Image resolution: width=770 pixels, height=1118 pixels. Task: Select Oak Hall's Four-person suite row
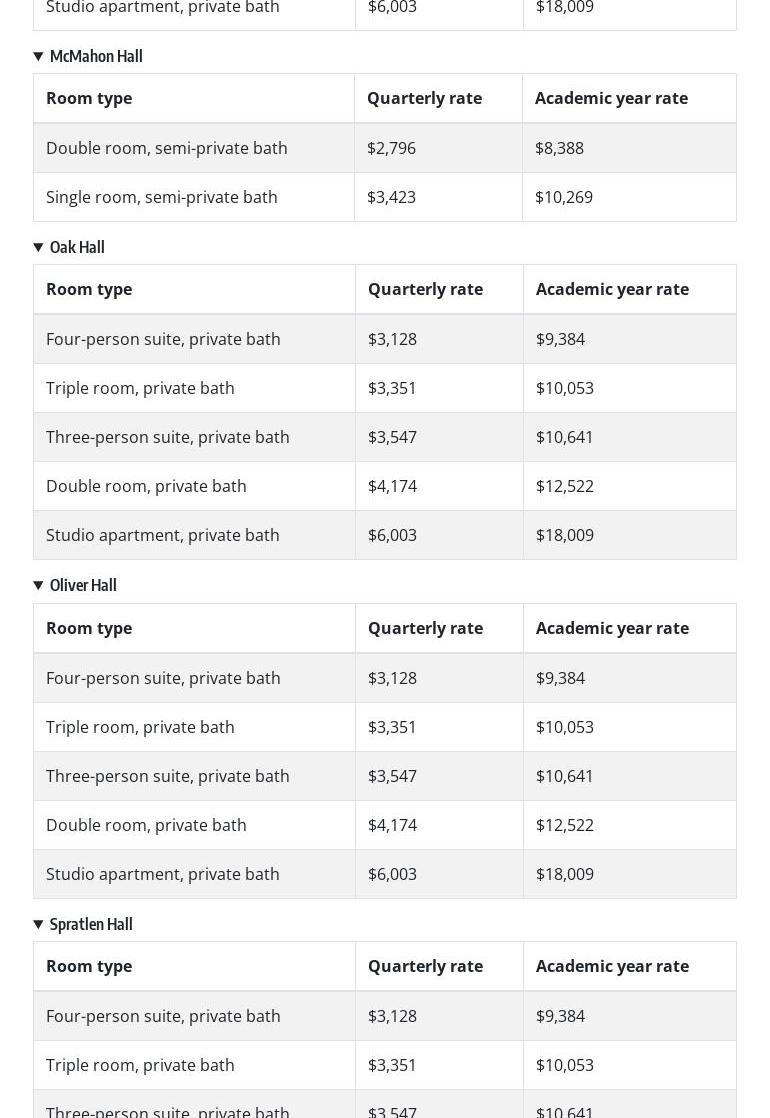(x=163, y=339)
